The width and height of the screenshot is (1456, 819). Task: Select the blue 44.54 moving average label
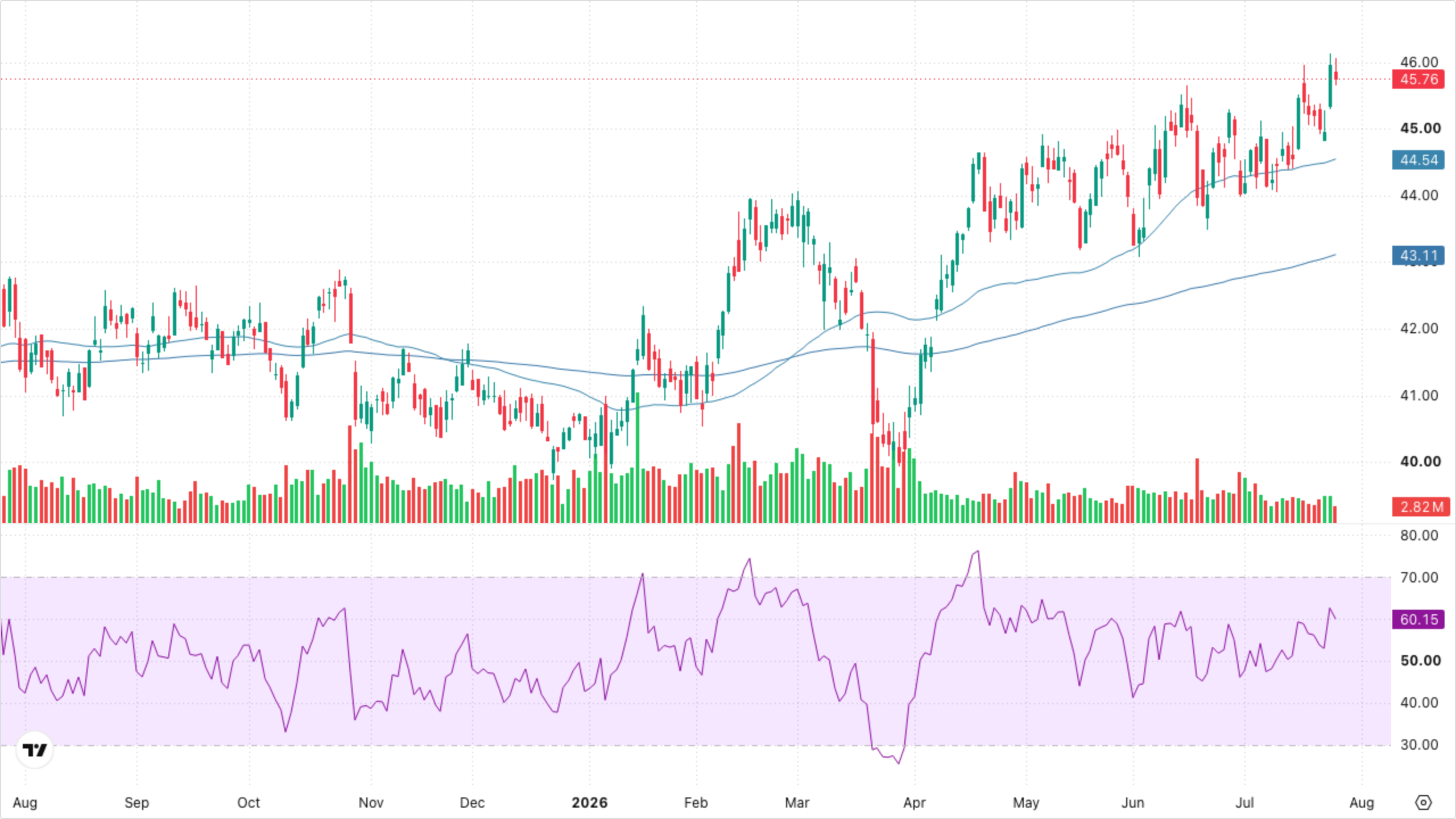tap(1418, 160)
